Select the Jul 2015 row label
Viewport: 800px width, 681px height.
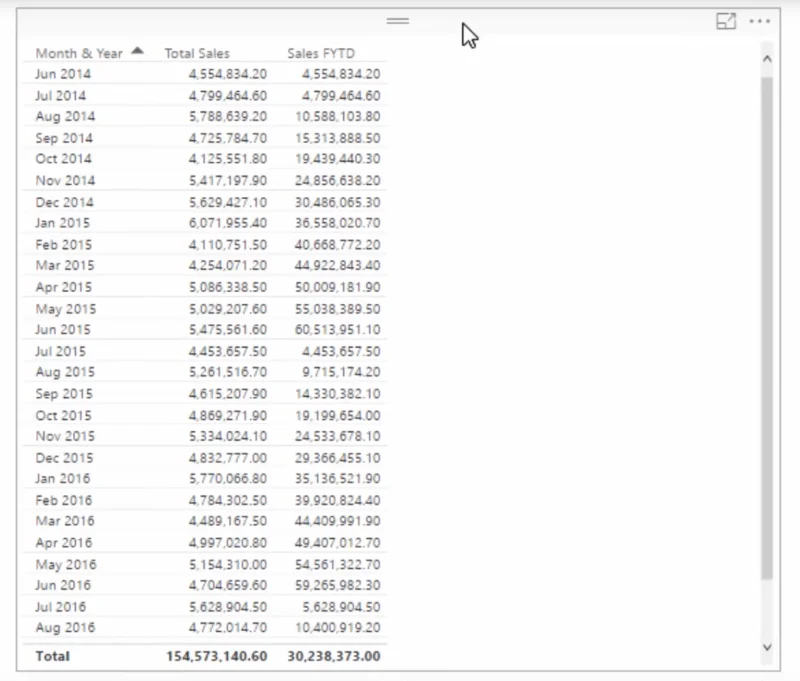[60, 351]
